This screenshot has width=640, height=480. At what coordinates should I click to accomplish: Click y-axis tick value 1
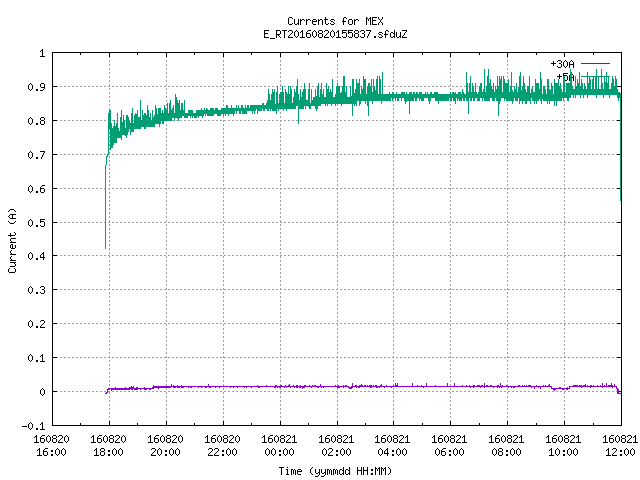[42, 53]
